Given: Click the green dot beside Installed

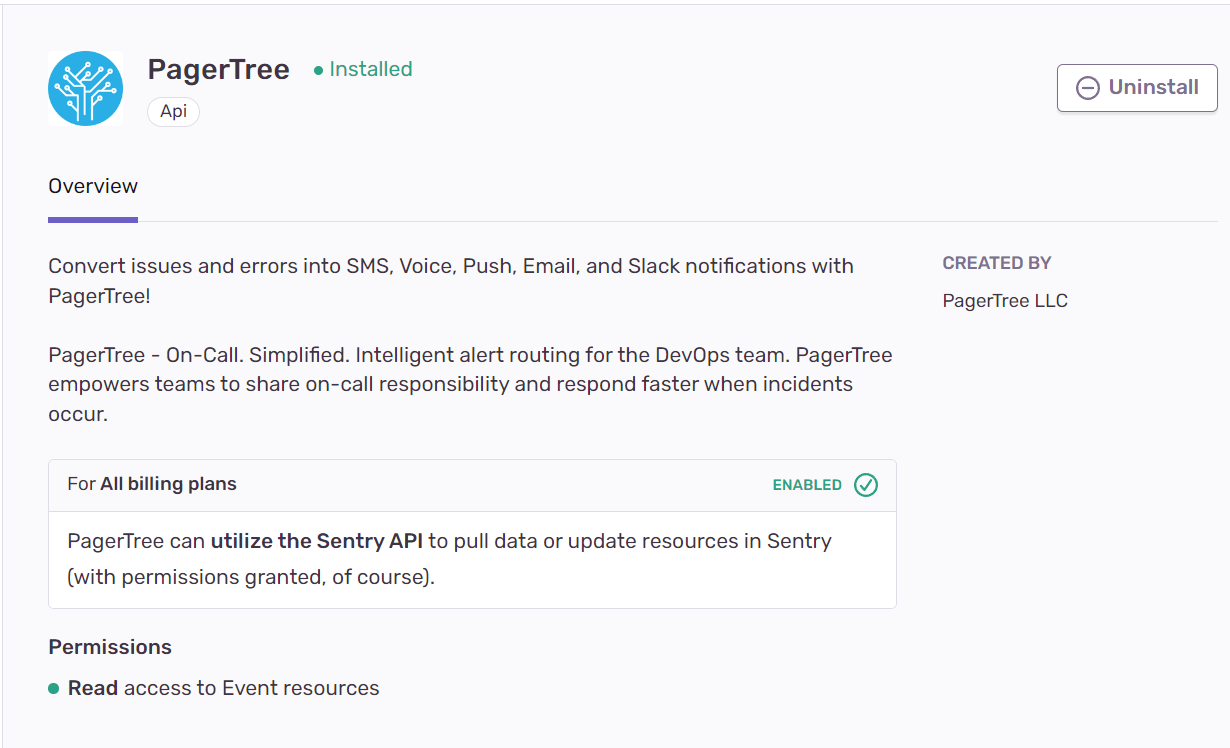Looking at the screenshot, I should pyautogui.click(x=318, y=70).
